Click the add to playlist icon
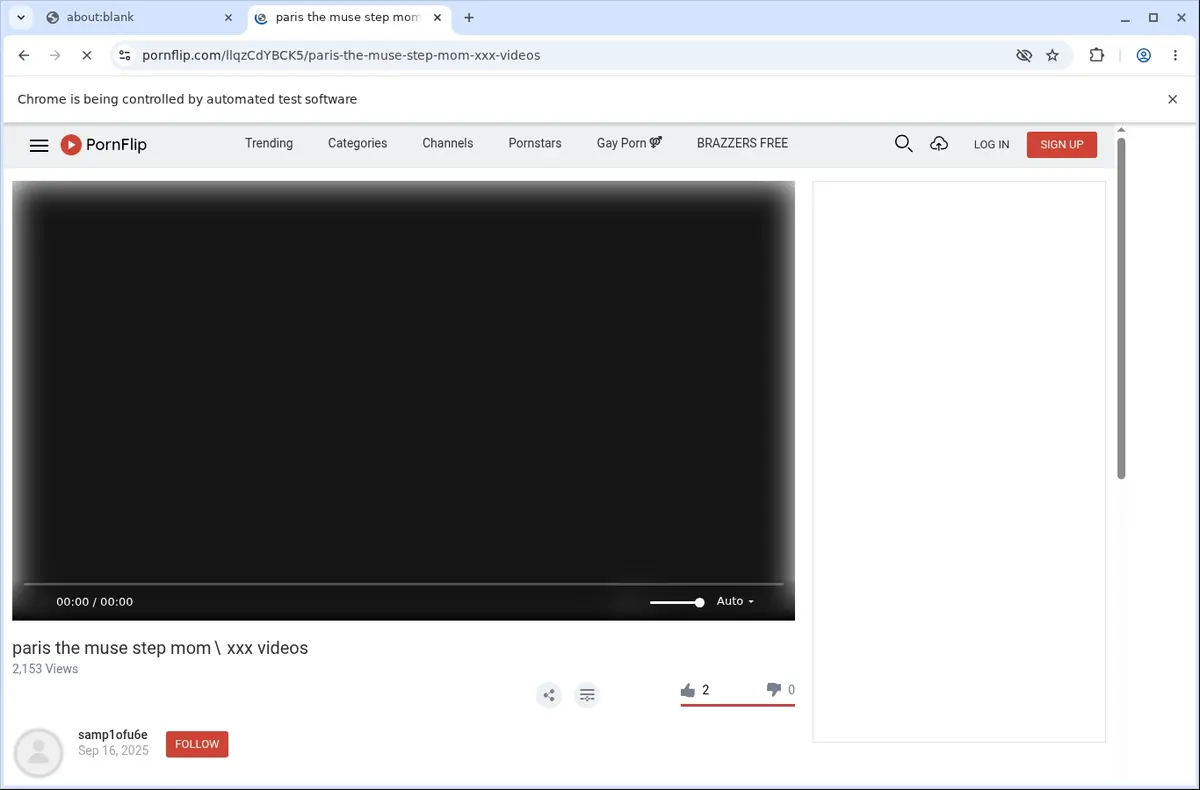The width and height of the screenshot is (1200, 790). (588, 695)
